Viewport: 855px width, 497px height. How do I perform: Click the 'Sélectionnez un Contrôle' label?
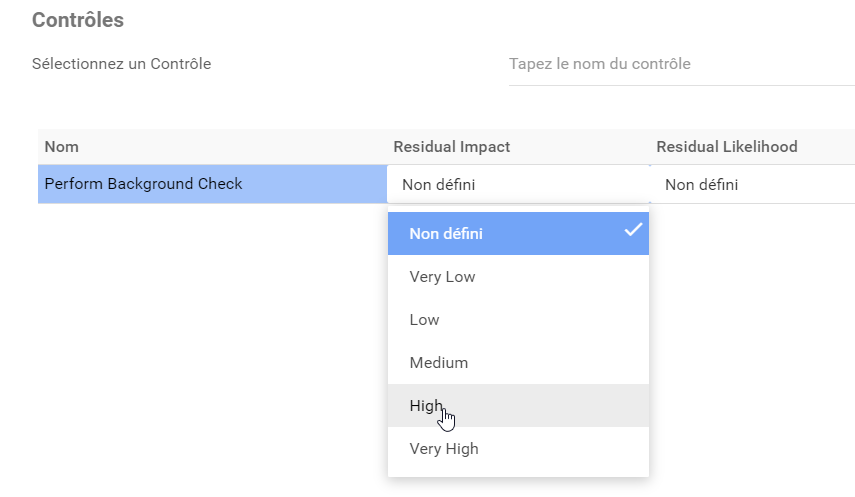(x=121, y=64)
